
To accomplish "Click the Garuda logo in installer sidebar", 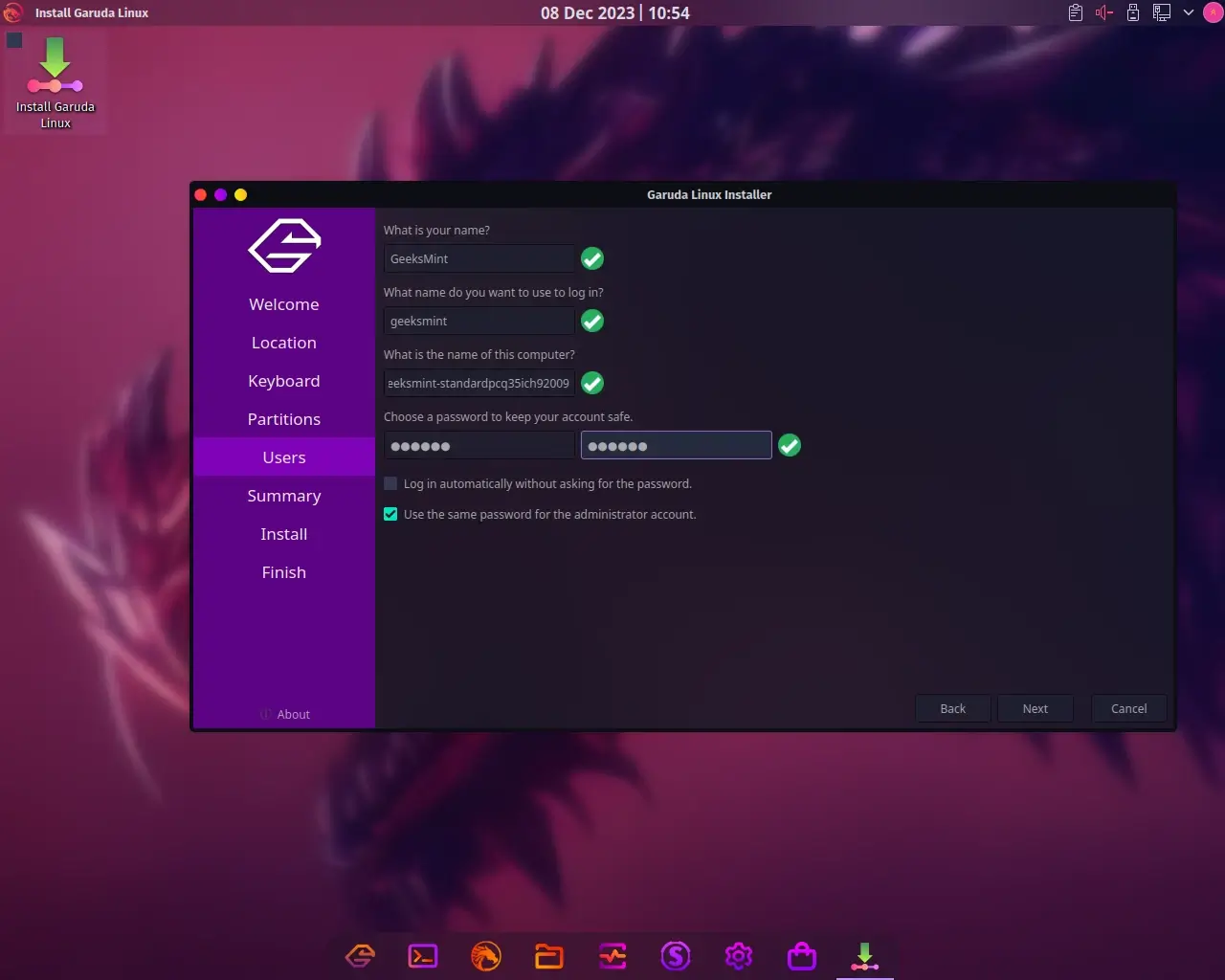I will (x=284, y=246).
